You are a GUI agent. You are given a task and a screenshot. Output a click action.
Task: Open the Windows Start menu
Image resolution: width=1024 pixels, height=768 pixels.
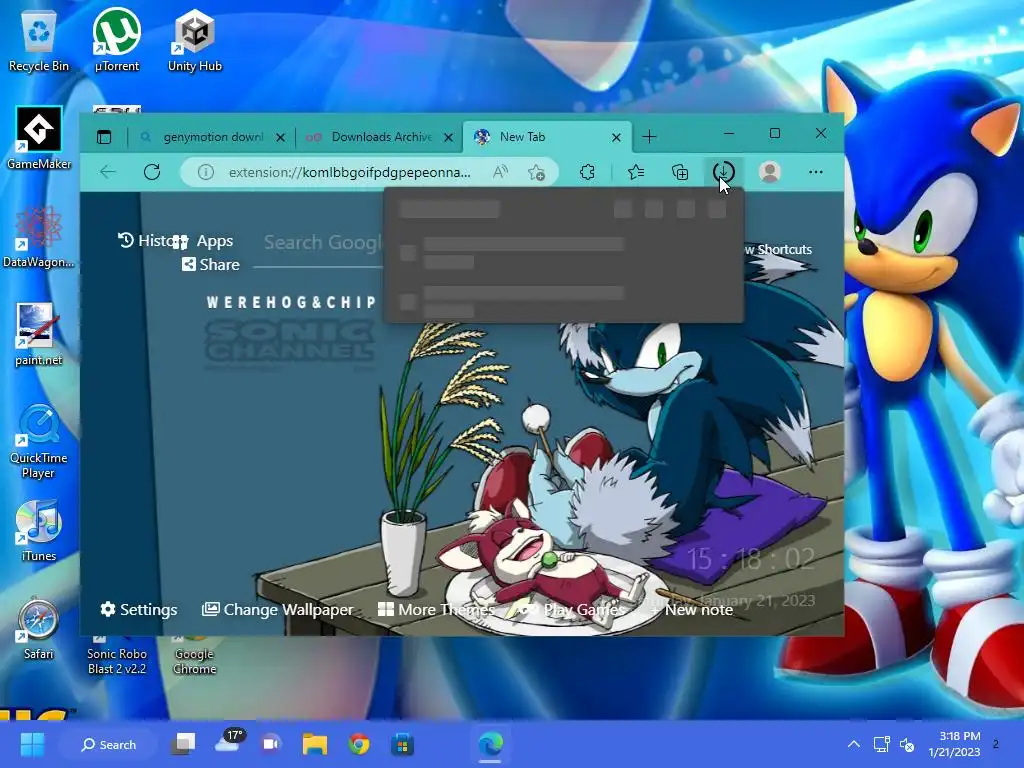[x=32, y=744]
